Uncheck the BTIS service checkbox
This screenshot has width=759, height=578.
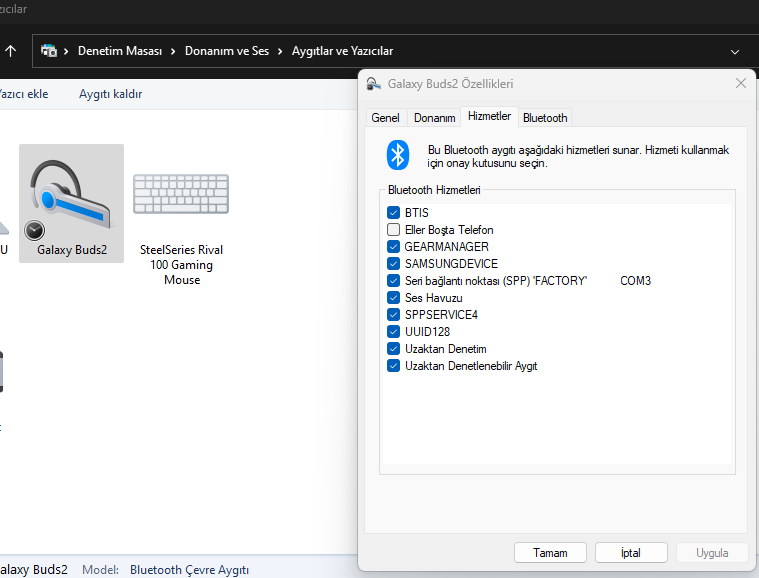pos(393,213)
